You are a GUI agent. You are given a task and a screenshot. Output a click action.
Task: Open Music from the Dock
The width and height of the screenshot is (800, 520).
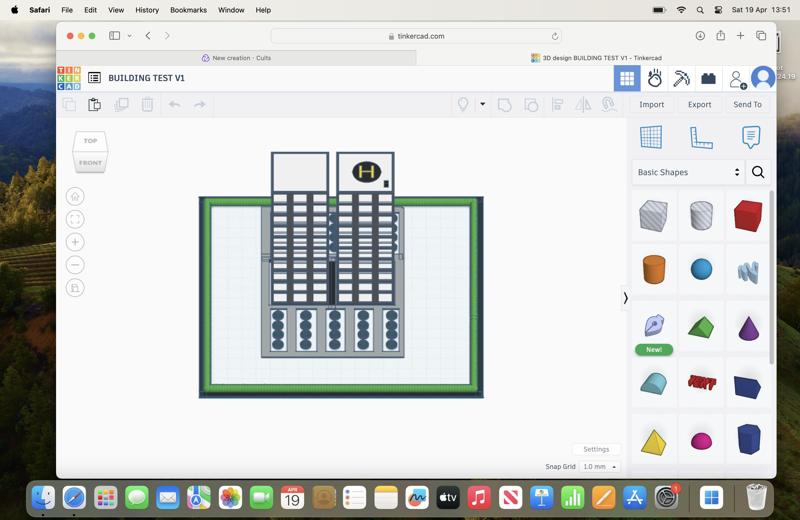point(479,498)
